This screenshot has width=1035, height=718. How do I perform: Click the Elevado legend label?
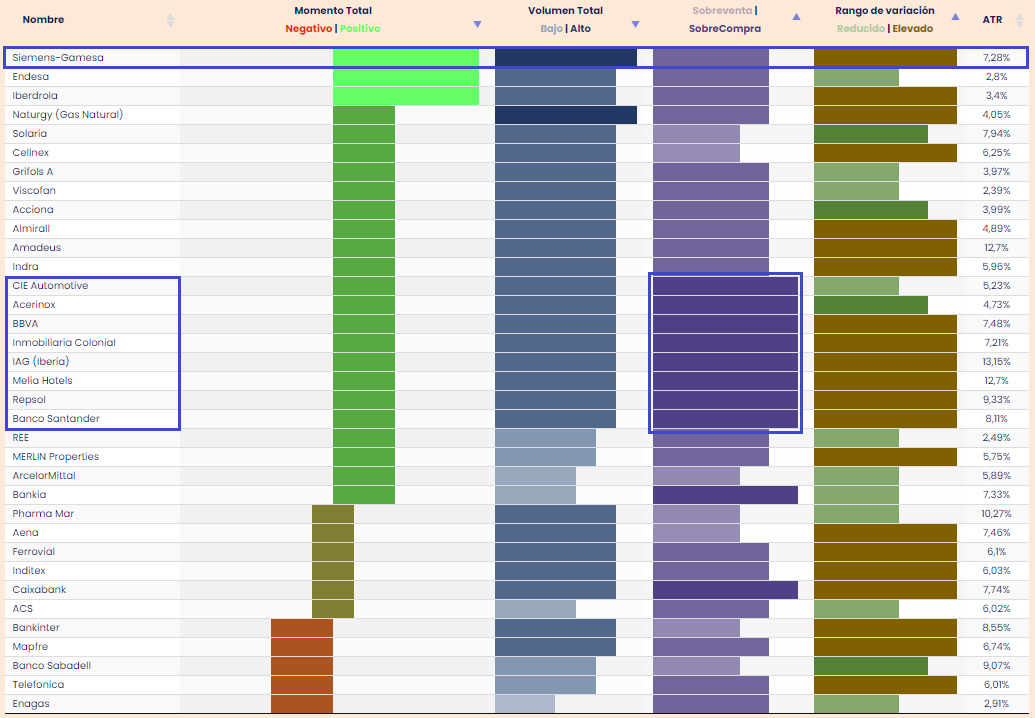[x=913, y=28]
